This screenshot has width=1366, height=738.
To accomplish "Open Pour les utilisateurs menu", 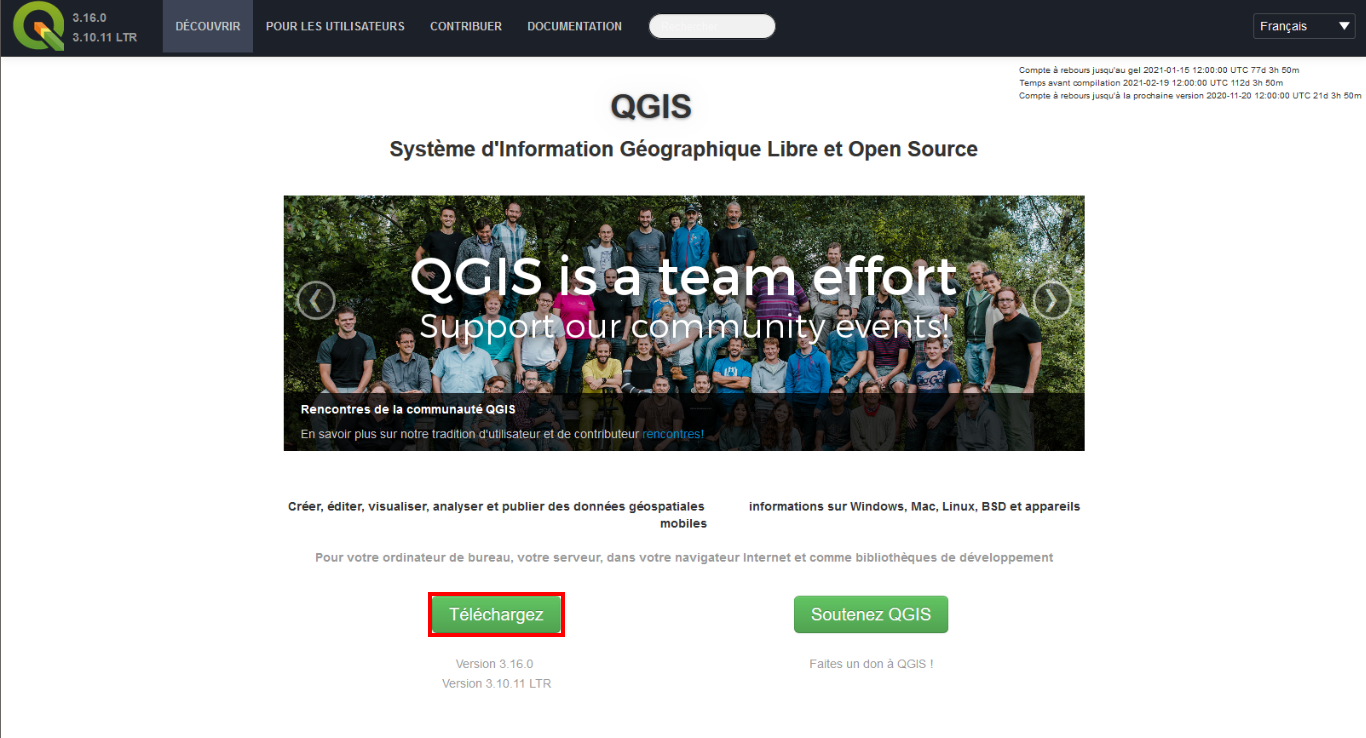I will click(x=335, y=27).
